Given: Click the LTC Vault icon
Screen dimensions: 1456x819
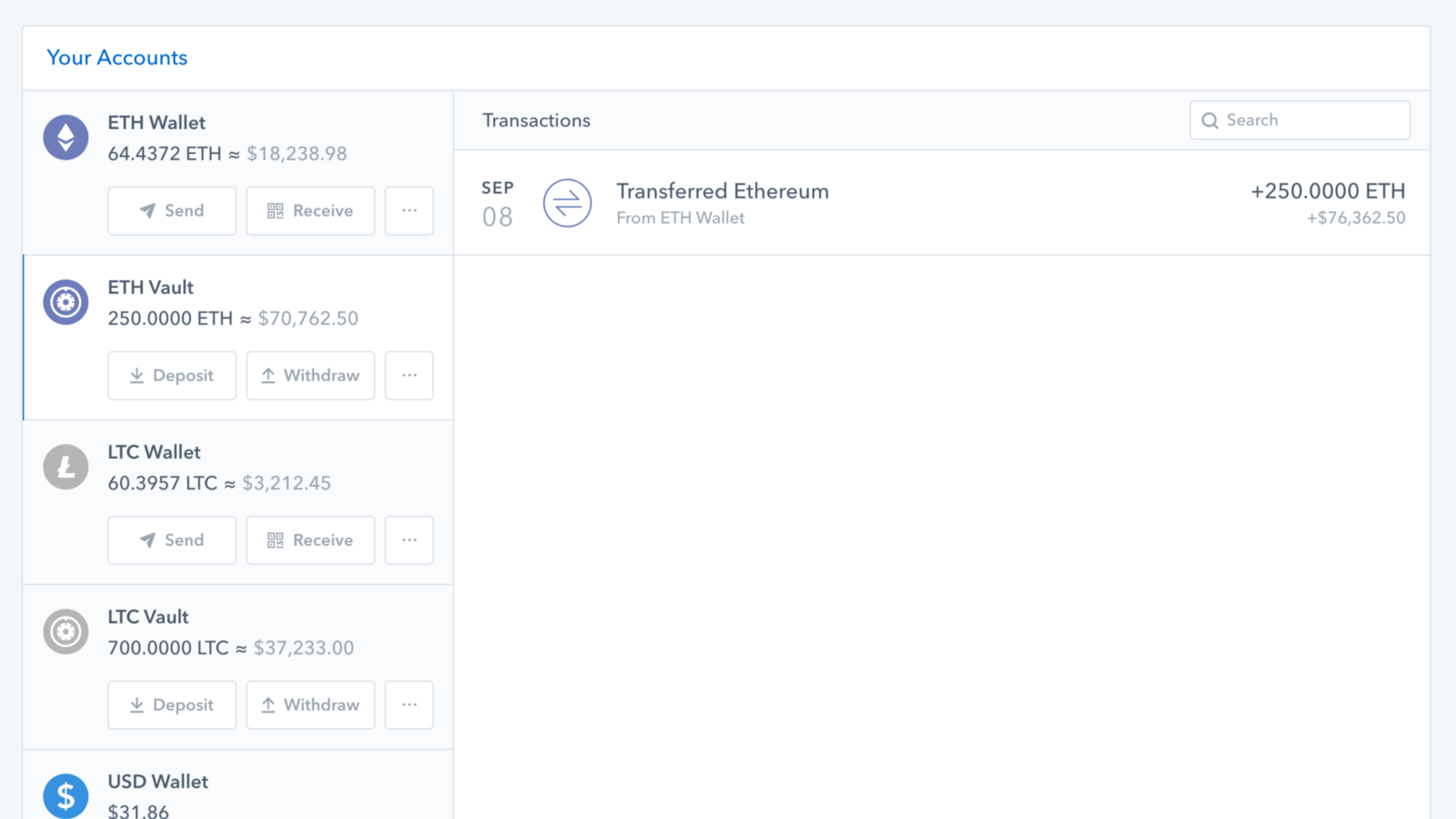Looking at the screenshot, I should pyautogui.click(x=66, y=632).
